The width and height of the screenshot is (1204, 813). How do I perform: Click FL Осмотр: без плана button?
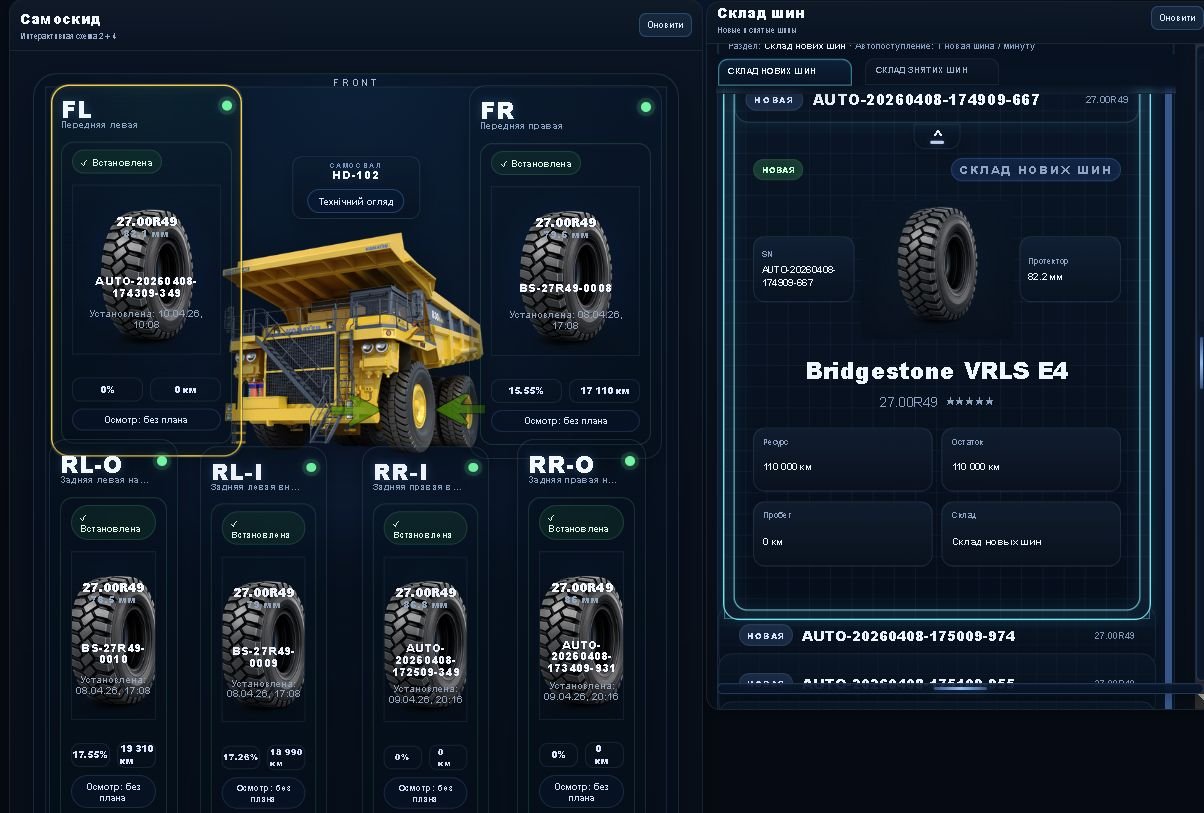point(147,419)
